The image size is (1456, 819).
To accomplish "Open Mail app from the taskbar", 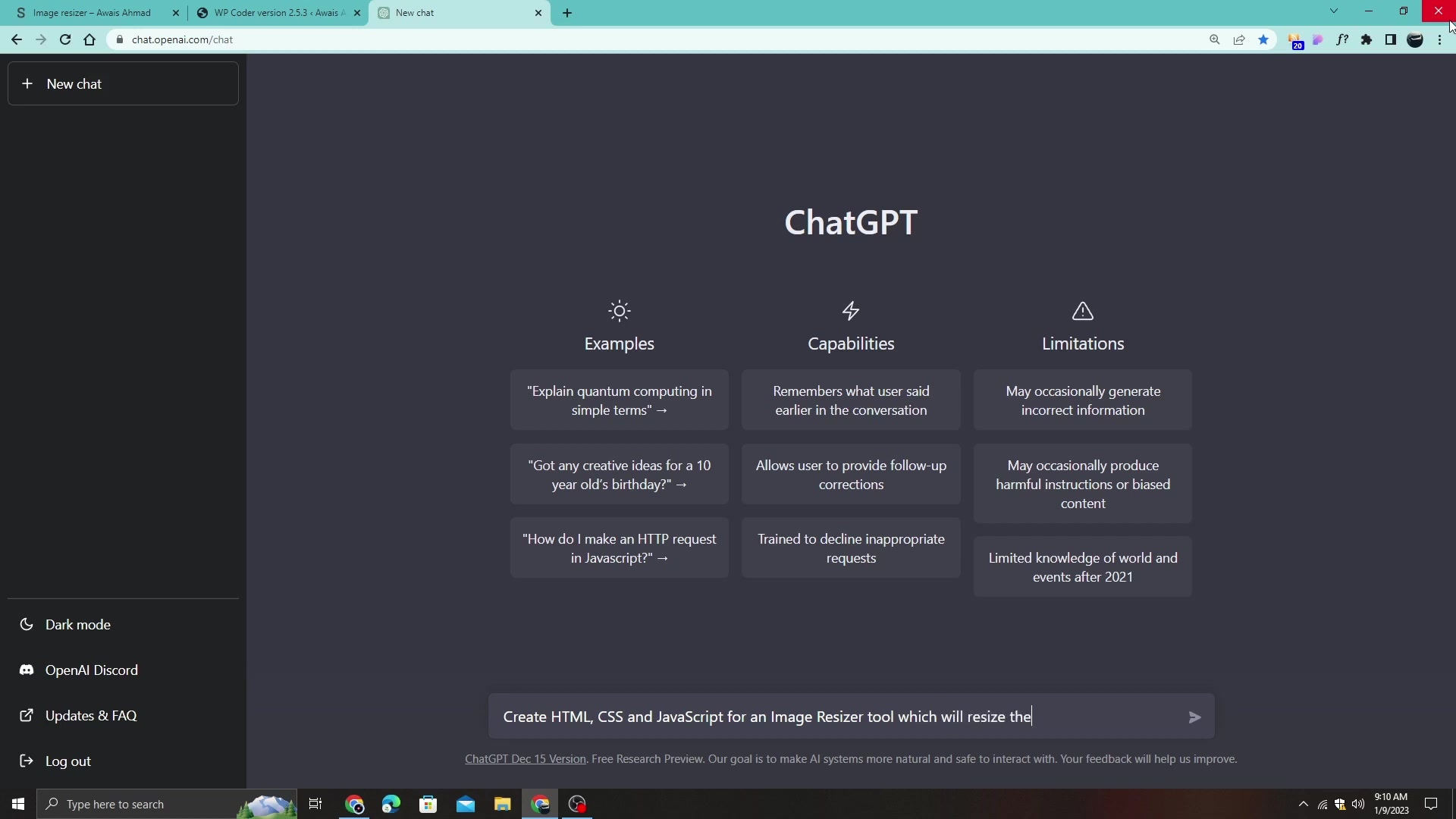I will coord(466,804).
